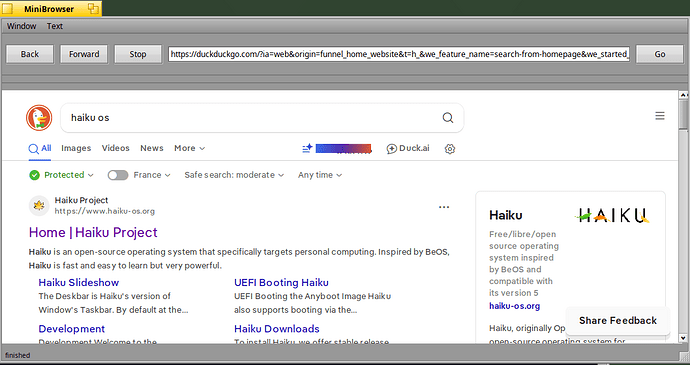Expand the More search categories dropdown
Screen dimensions: 690x365
click(190, 148)
